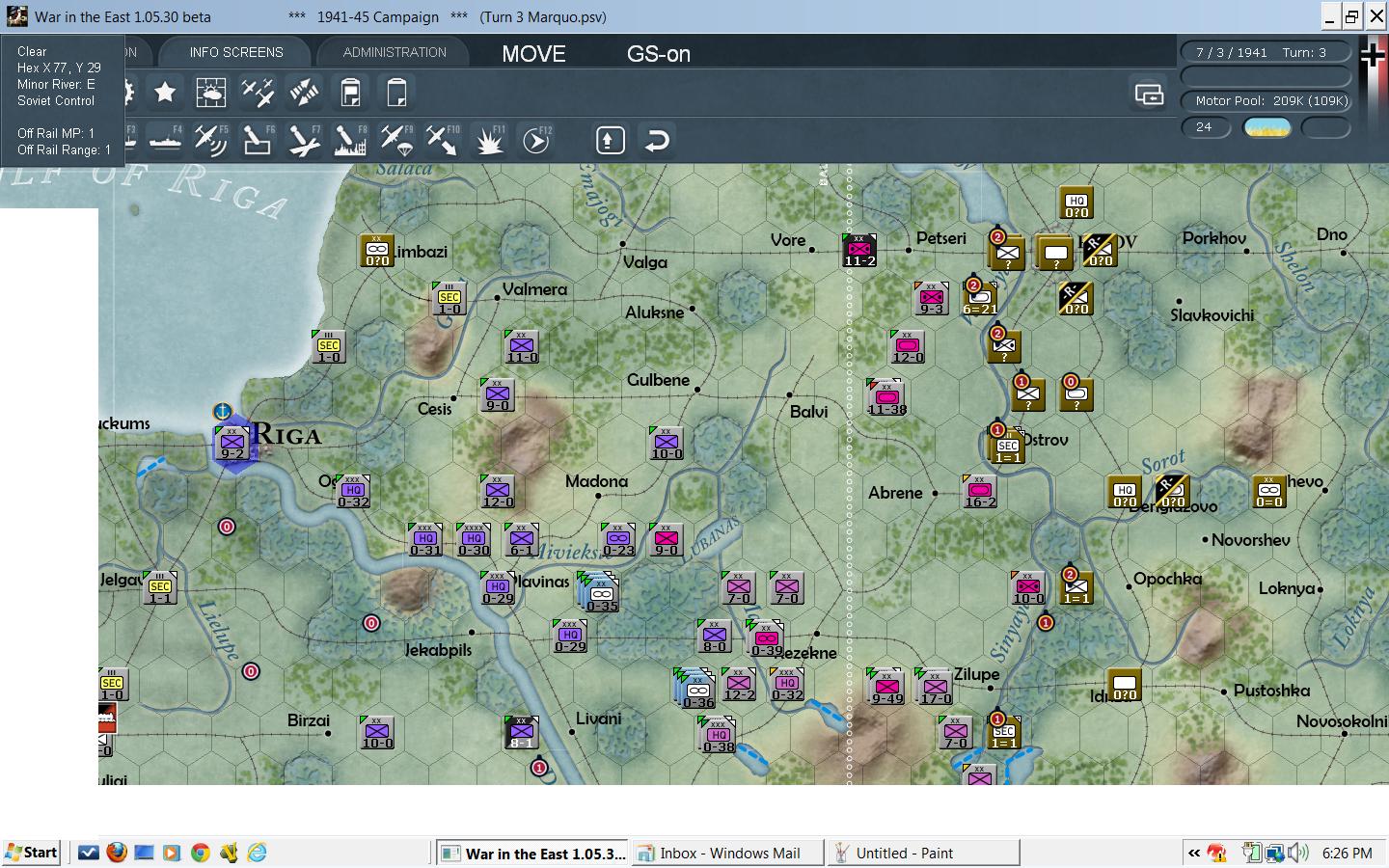
Task: Select the 9-49 panzer unit near Zilupe
Action: 885,686
